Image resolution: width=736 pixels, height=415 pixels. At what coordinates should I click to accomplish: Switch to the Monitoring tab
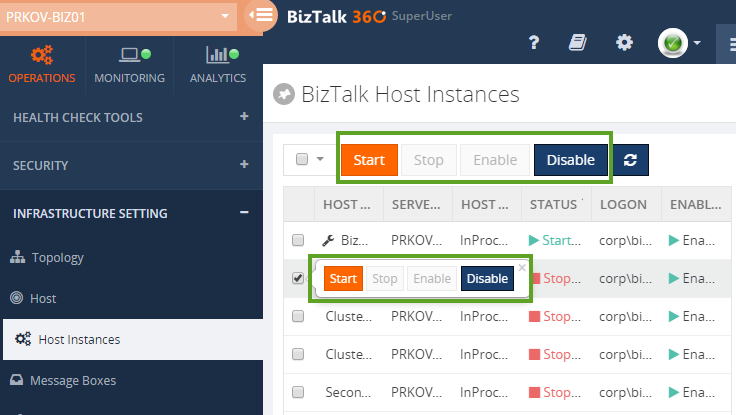point(130,65)
